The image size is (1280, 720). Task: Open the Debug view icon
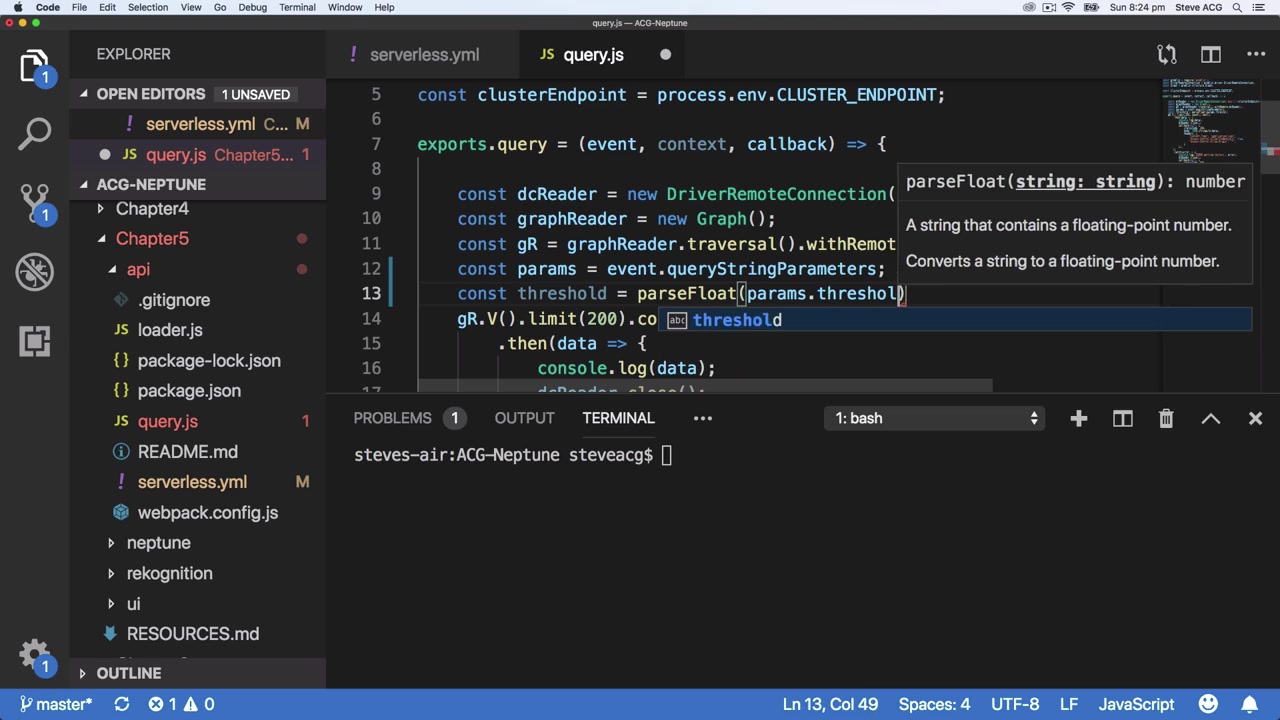(x=35, y=271)
